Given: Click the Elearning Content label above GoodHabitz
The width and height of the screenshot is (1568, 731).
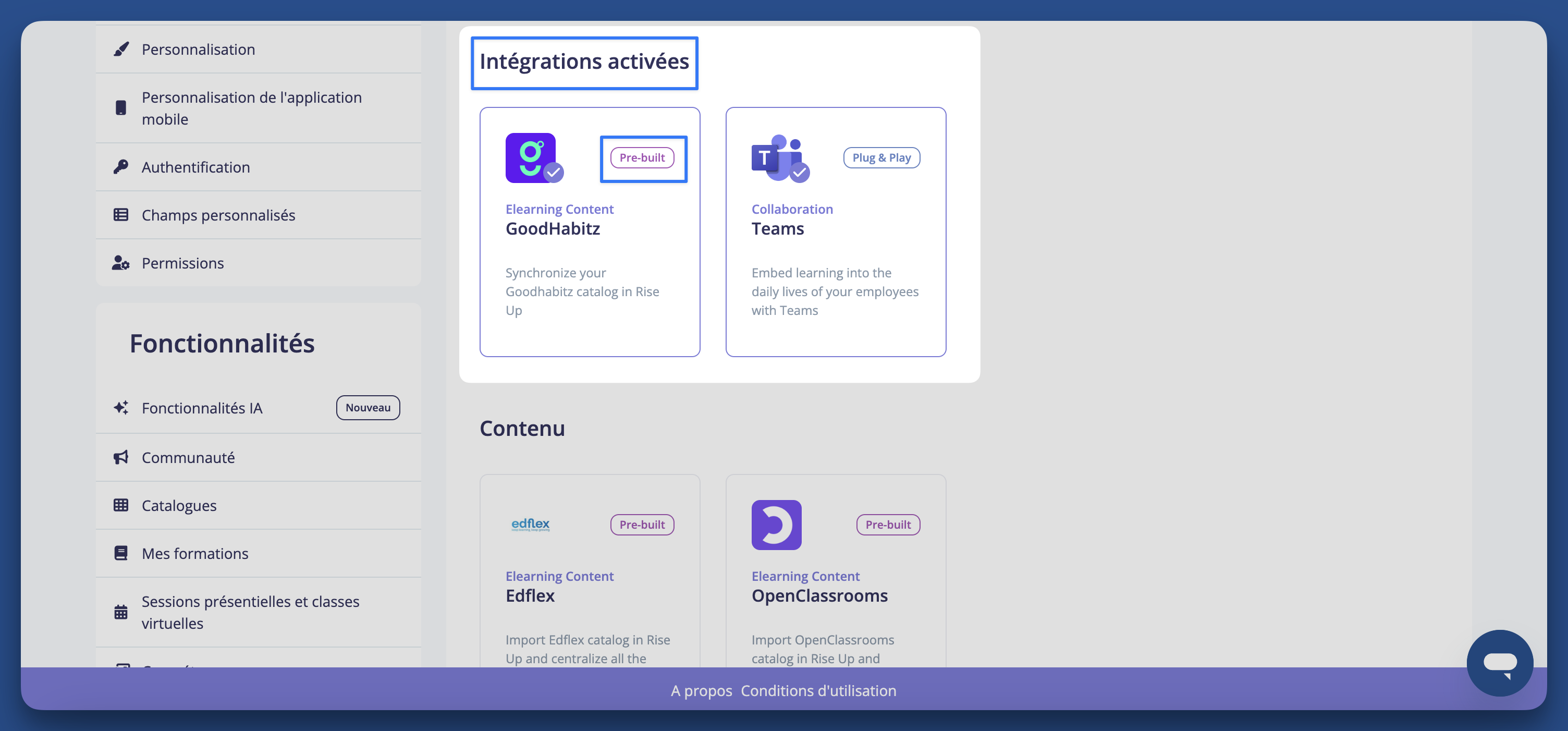Looking at the screenshot, I should (559, 209).
